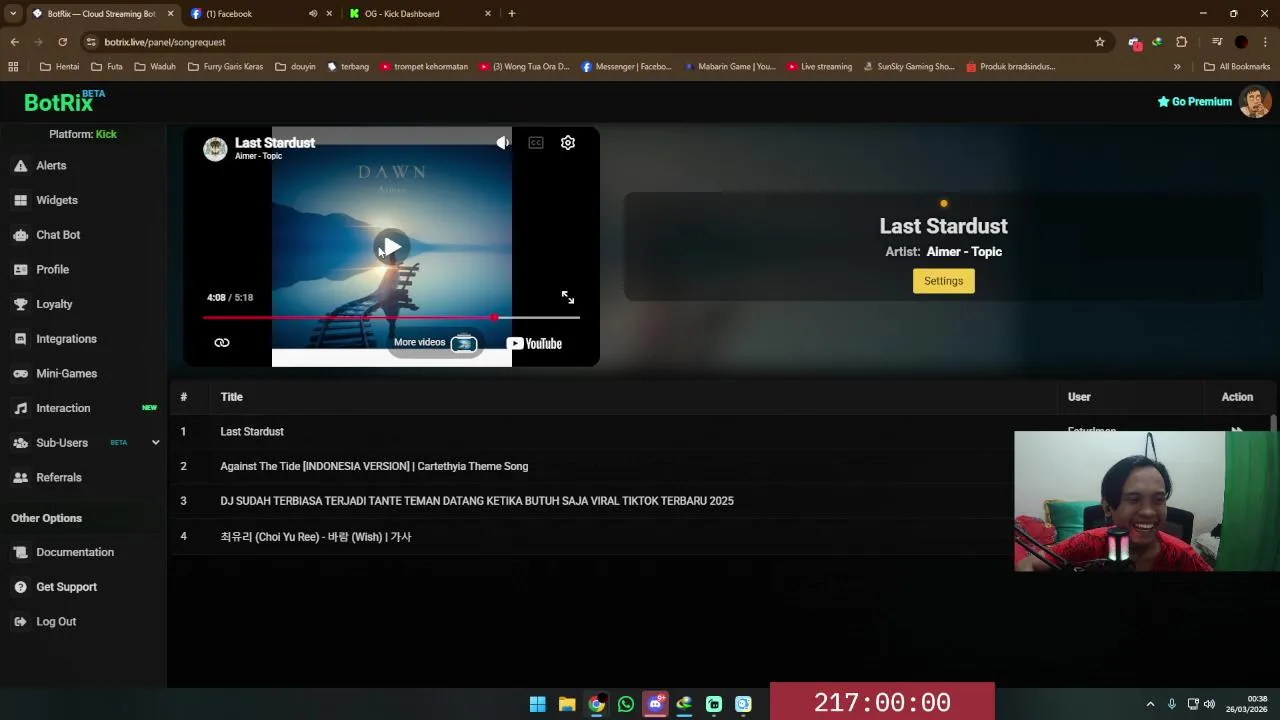
Task: Mute the Facebook tab audio icon
Action: [x=313, y=14]
